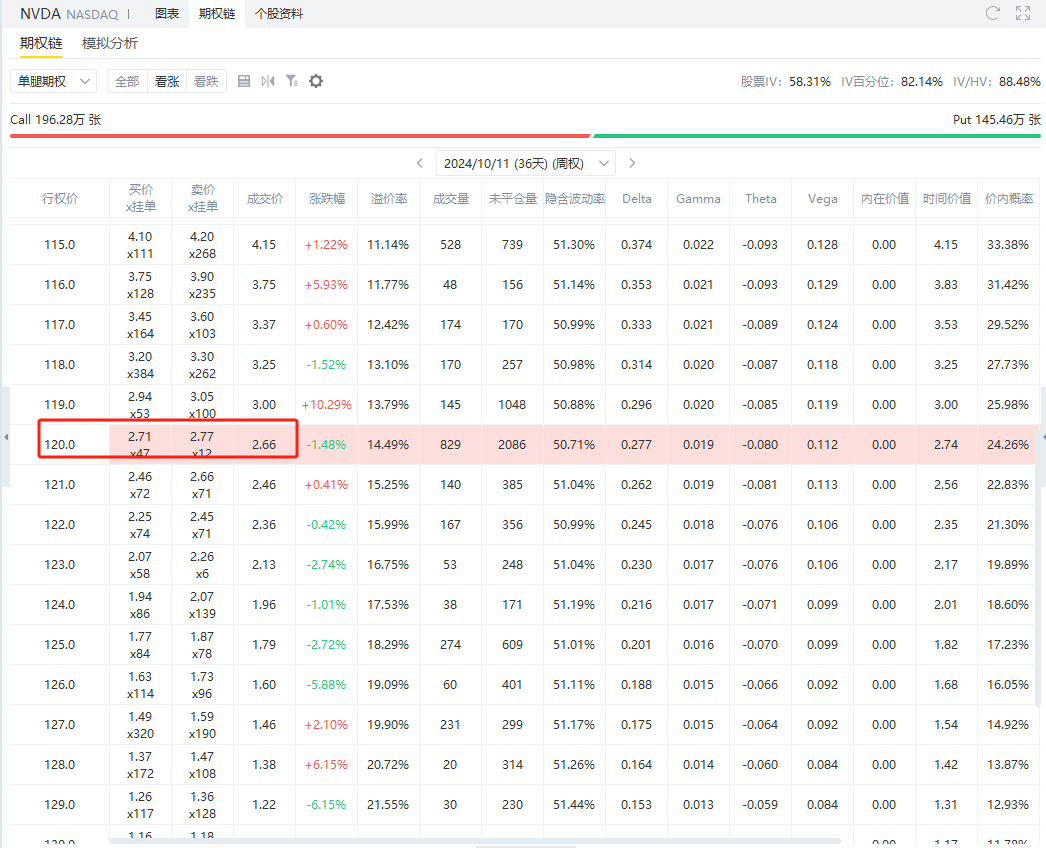
Task: Show 全部 options filter
Action: tap(127, 81)
